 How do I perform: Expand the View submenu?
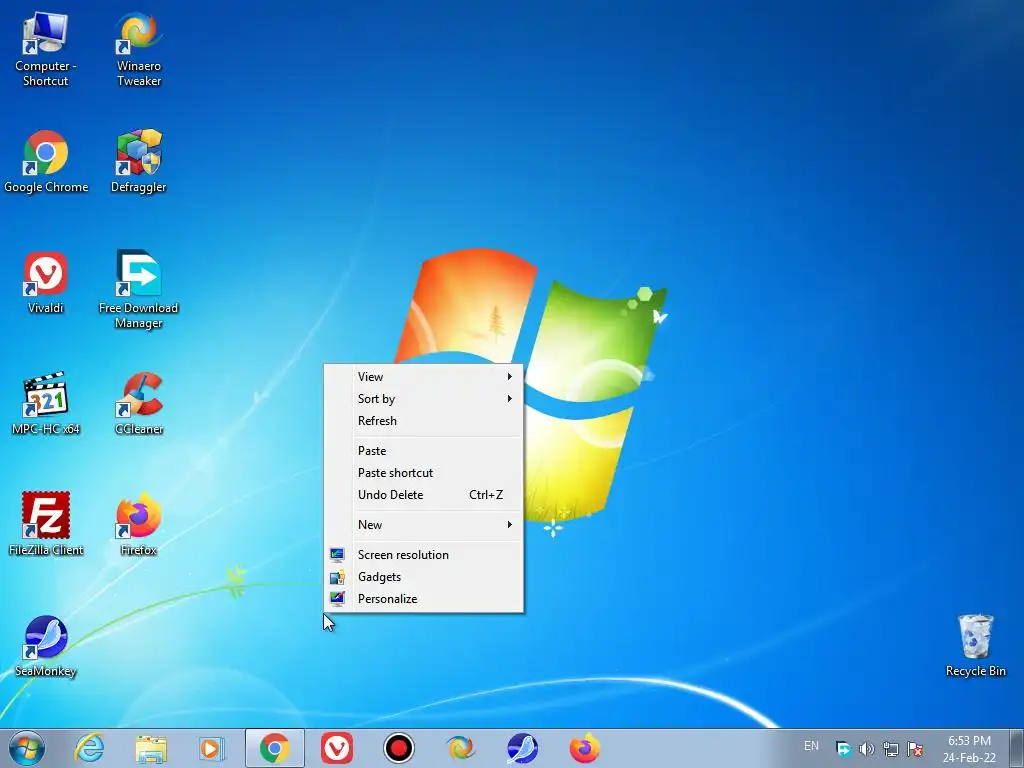pos(424,377)
